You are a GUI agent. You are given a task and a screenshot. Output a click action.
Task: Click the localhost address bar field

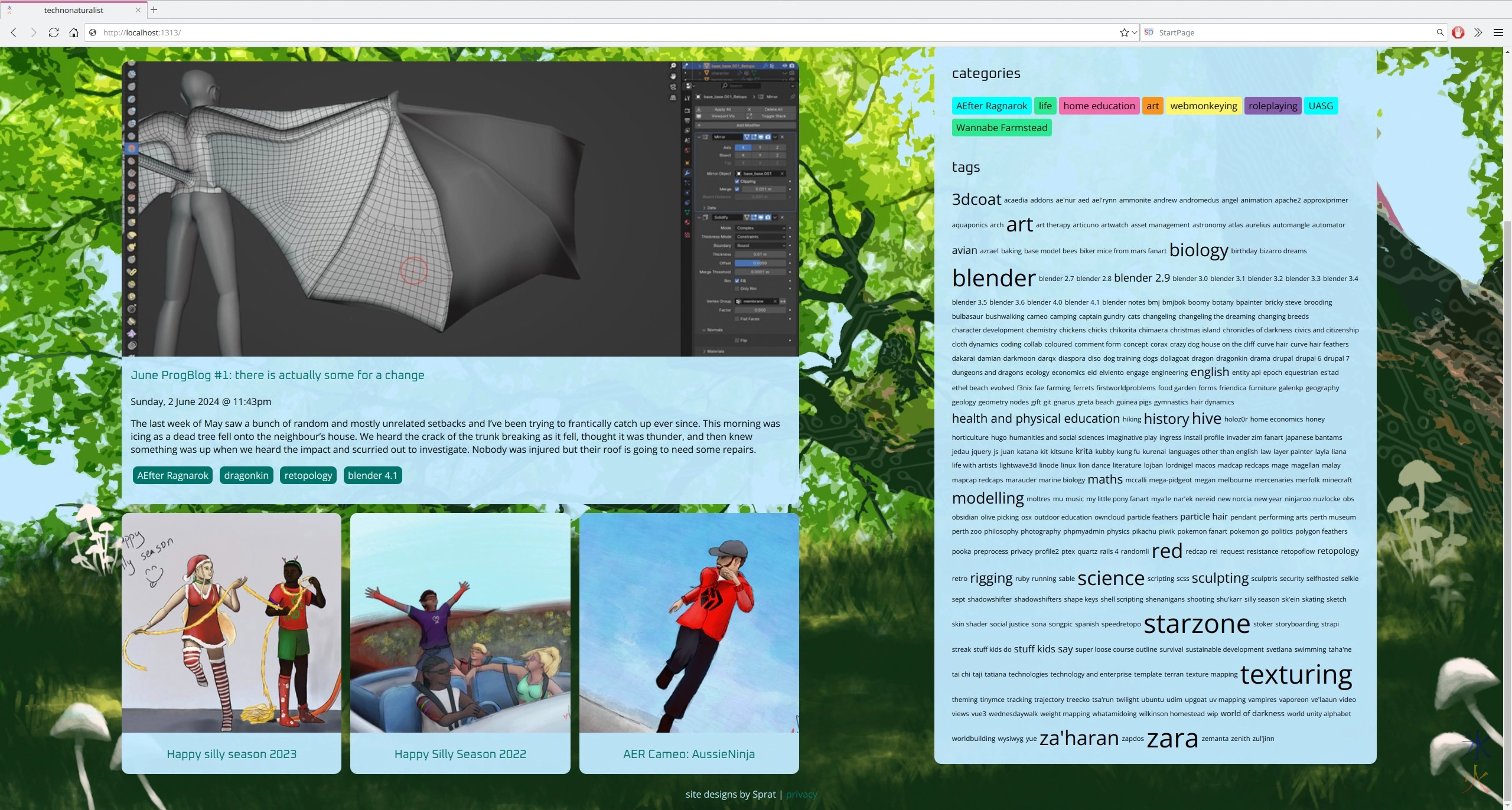591,32
